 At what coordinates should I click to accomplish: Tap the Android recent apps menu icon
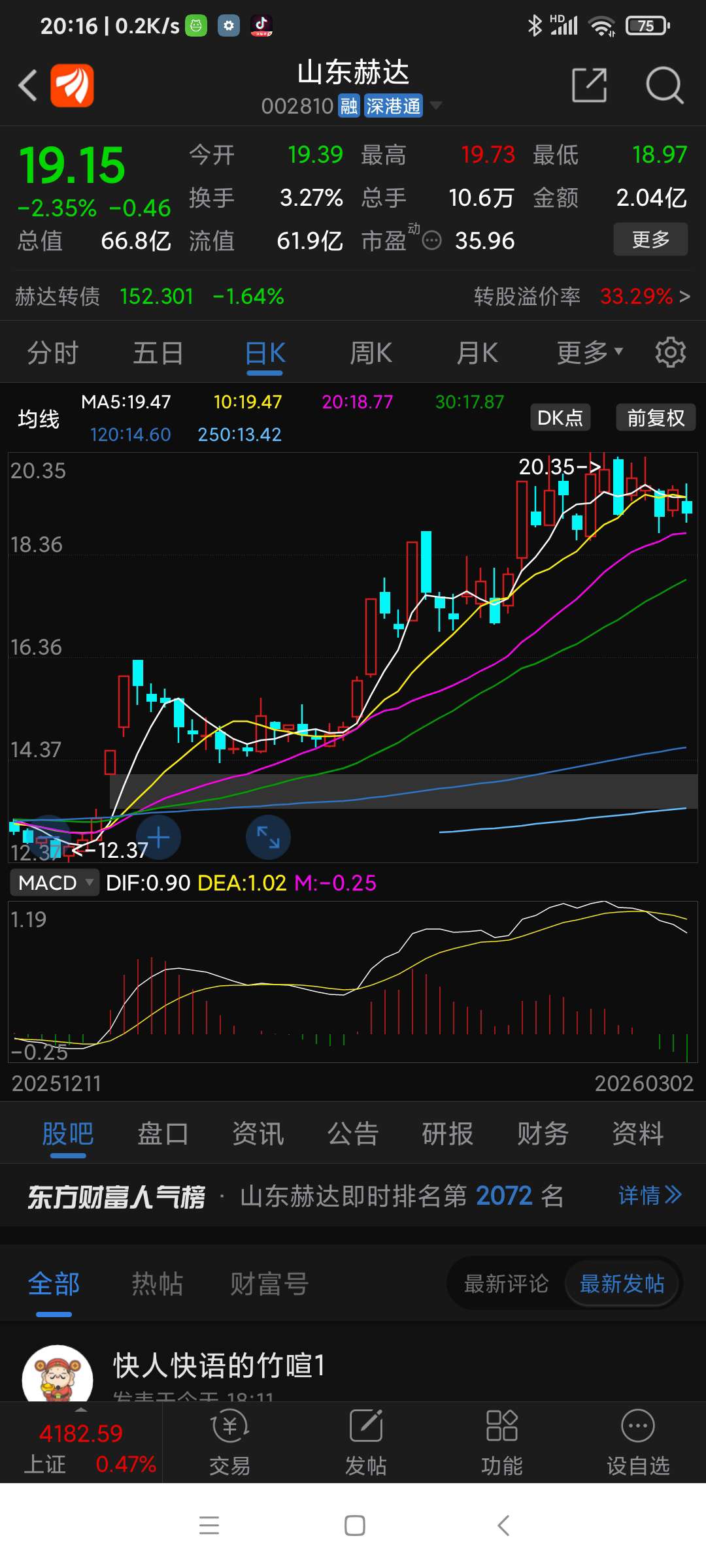point(209,1526)
